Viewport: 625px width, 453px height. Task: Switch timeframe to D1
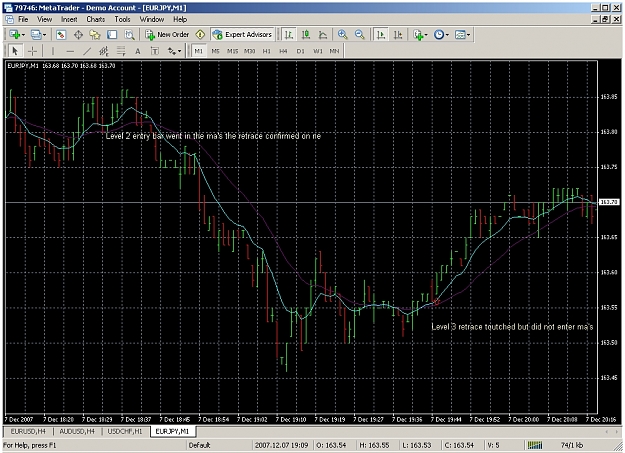pyautogui.click(x=300, y=51)
